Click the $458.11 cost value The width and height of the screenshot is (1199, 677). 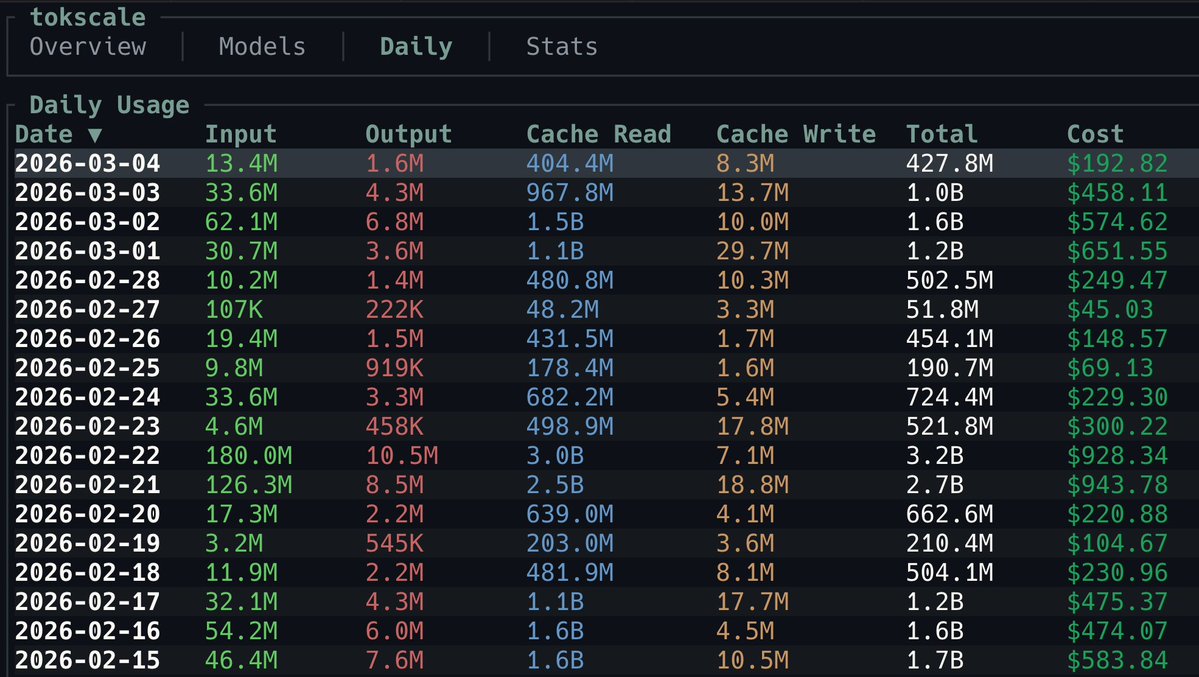pyautogui.click(x=1117, y=193)
